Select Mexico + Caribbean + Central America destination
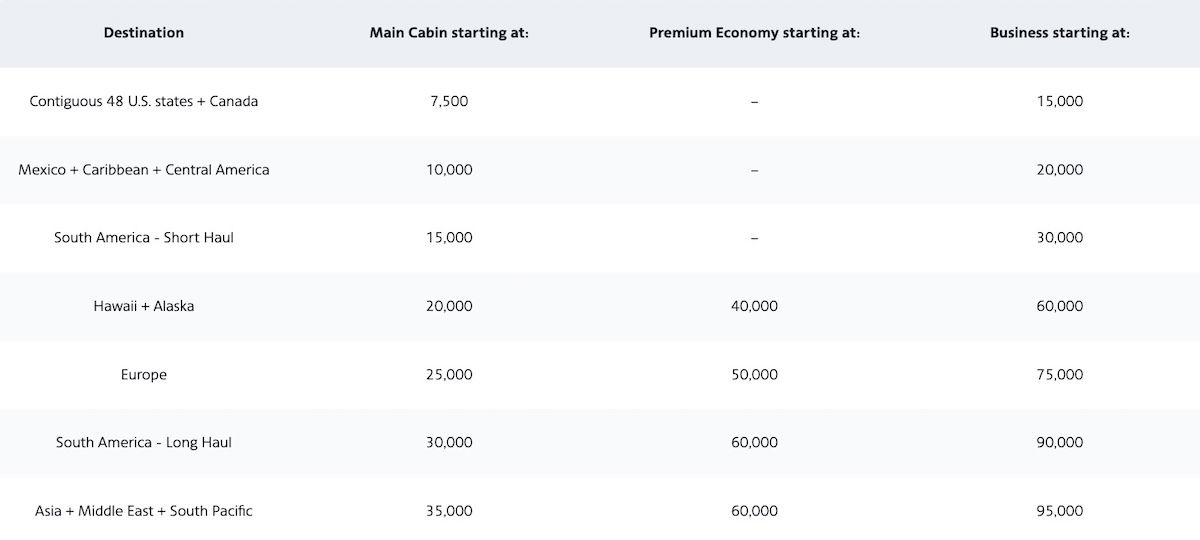The height and width of the screenshot is (540, 1200). [x=144, y=170]
